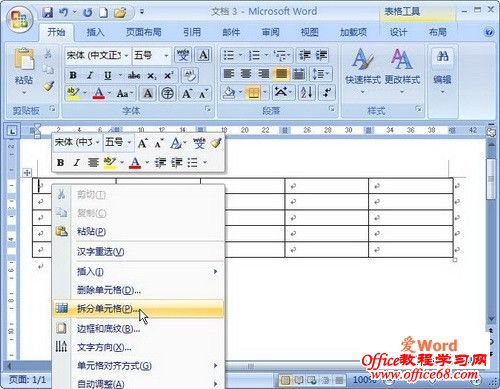Choose Paste in context menu

(138, 231)
